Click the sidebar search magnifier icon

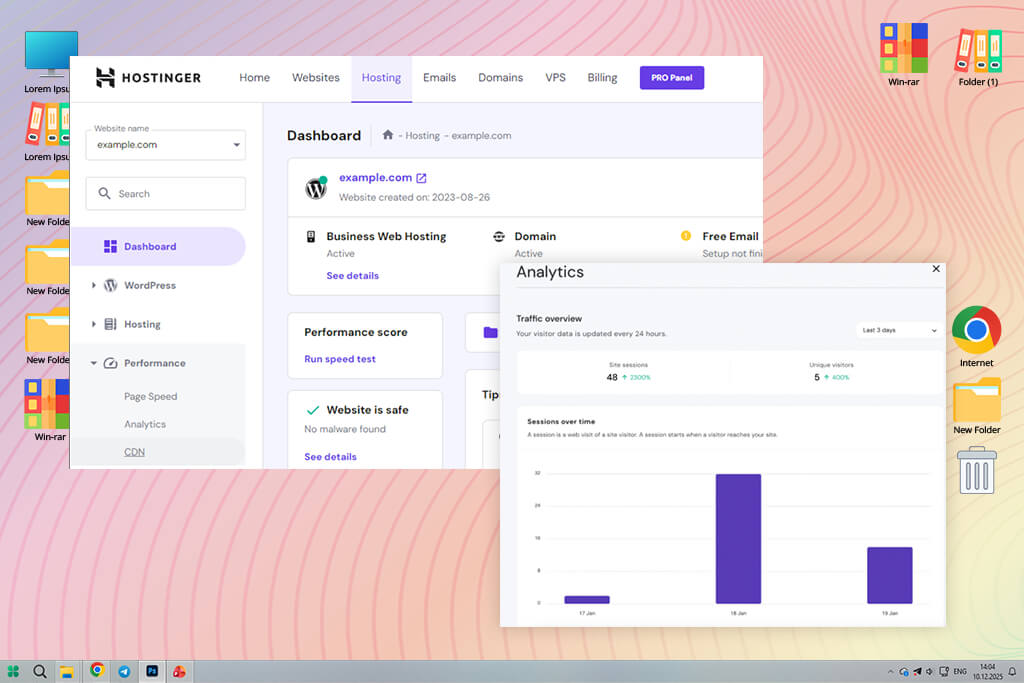click(x=104, y=193)
